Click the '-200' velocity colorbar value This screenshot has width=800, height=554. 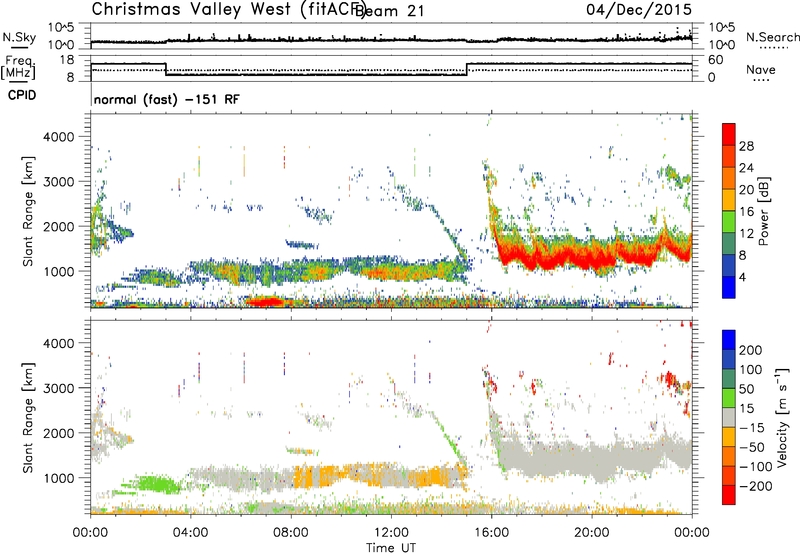[755, 486]
